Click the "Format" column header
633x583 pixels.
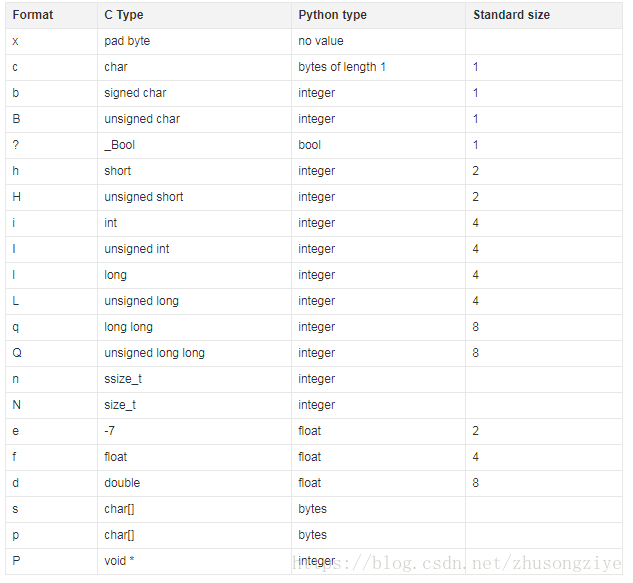pos(33,15)
